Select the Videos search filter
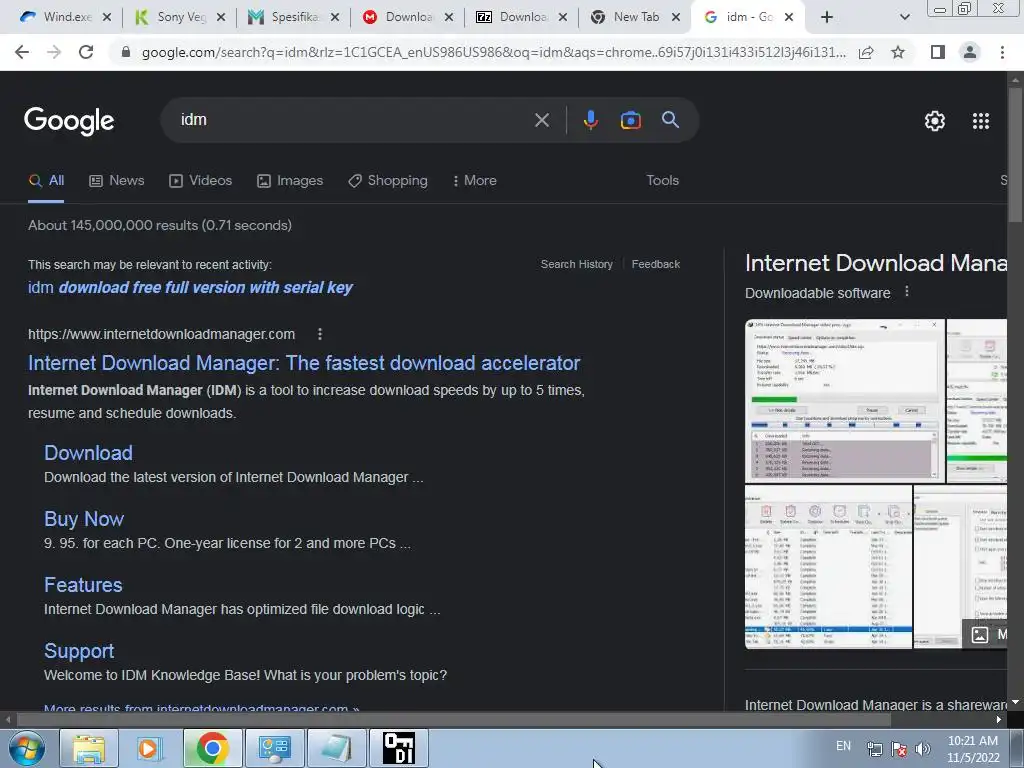Image resolution: width=1024 pixels, height=768 pixels. 200,181
